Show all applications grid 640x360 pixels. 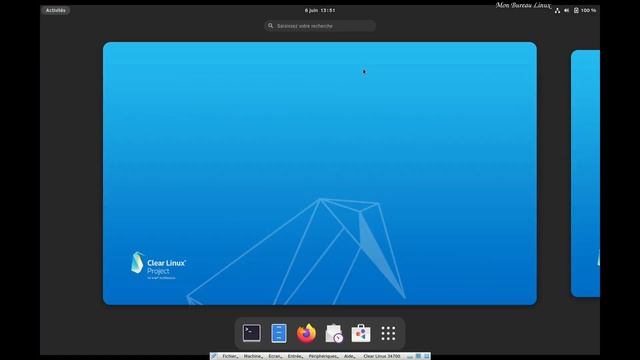pos(388,333)
